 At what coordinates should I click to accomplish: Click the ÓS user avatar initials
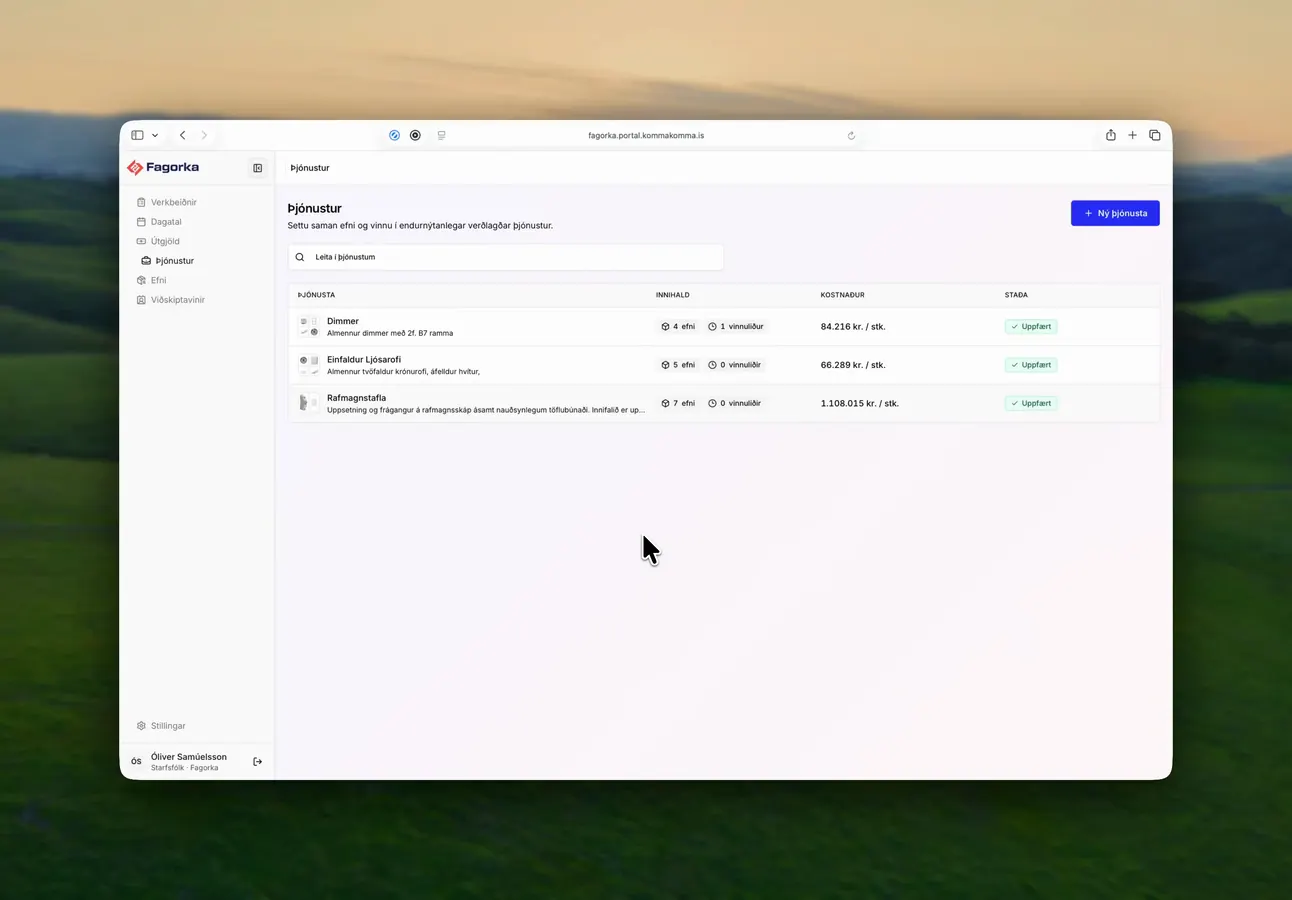click(x=136, y=762)
